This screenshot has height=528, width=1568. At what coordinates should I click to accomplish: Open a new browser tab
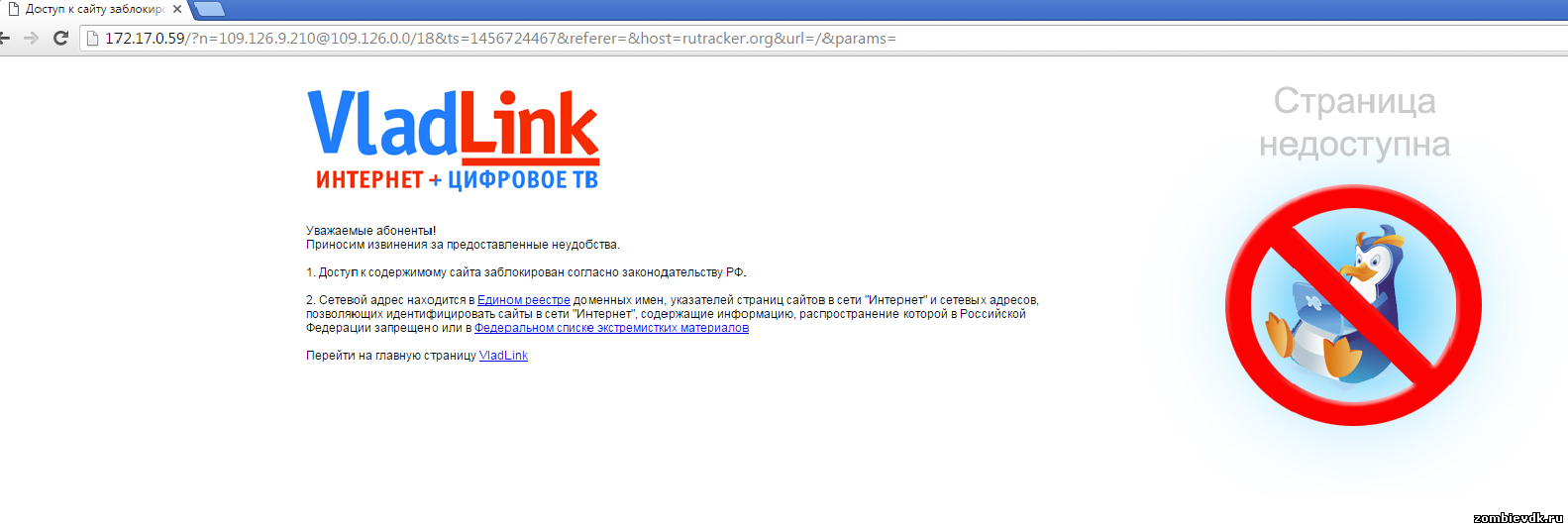tap(209, 9)
